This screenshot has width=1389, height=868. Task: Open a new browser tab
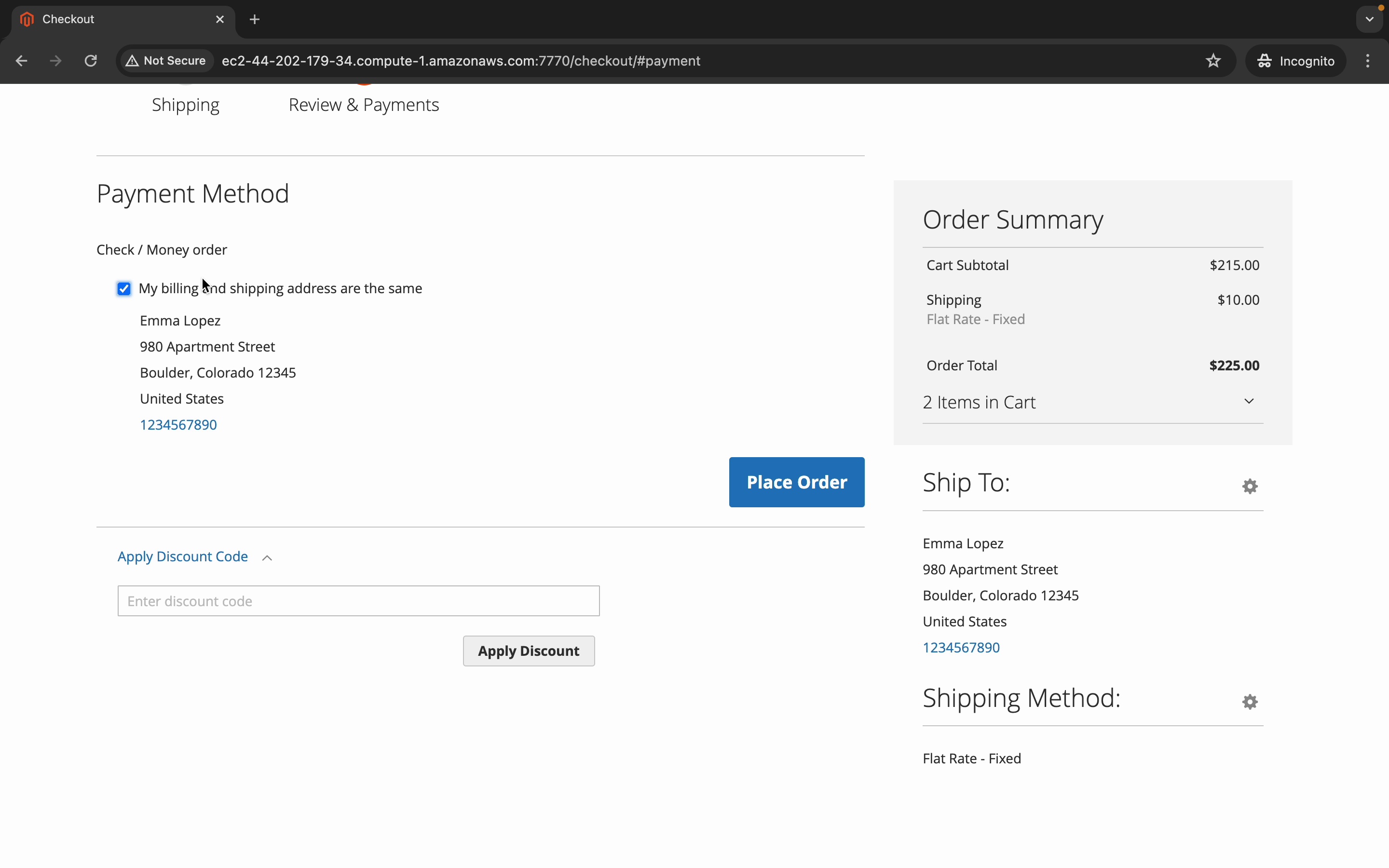pos(255,19)
